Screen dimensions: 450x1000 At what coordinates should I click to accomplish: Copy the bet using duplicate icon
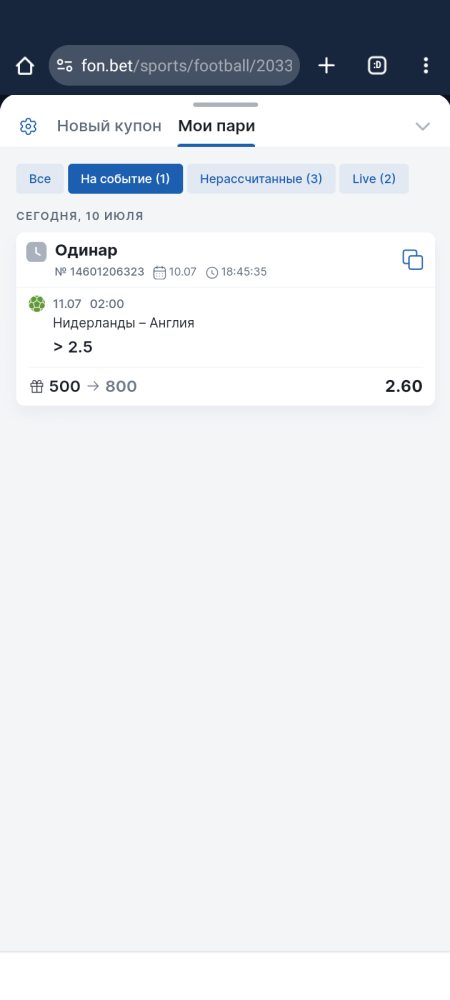click(x=412, y=260)
